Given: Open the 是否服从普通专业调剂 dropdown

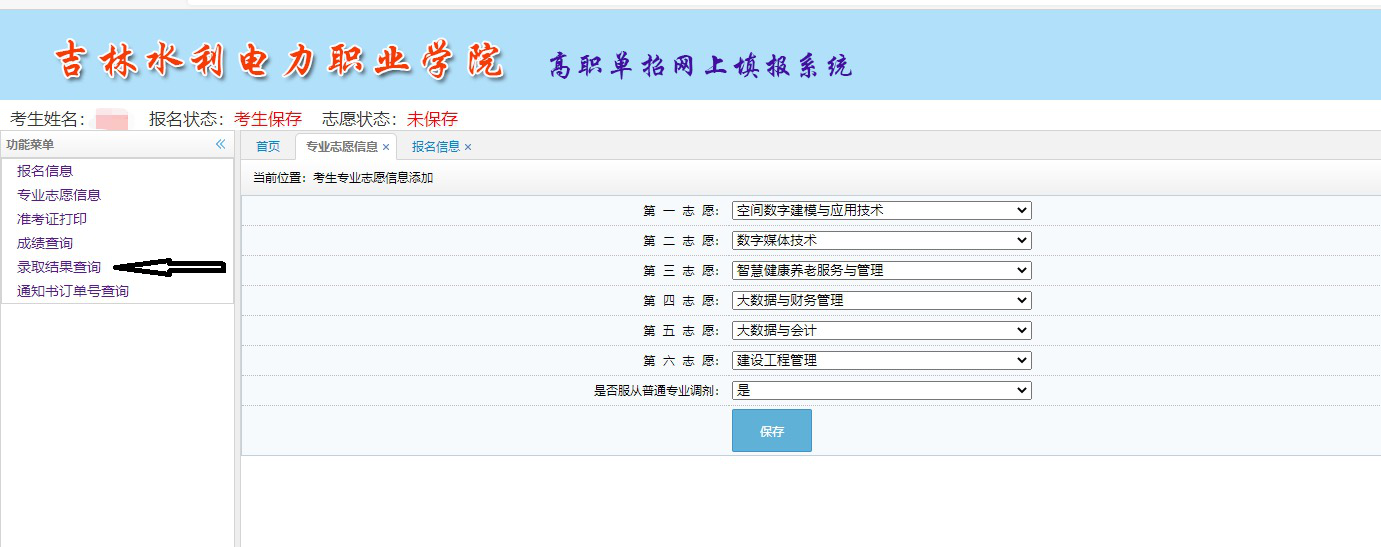Looking at the screenshot, I should [881, 390].
